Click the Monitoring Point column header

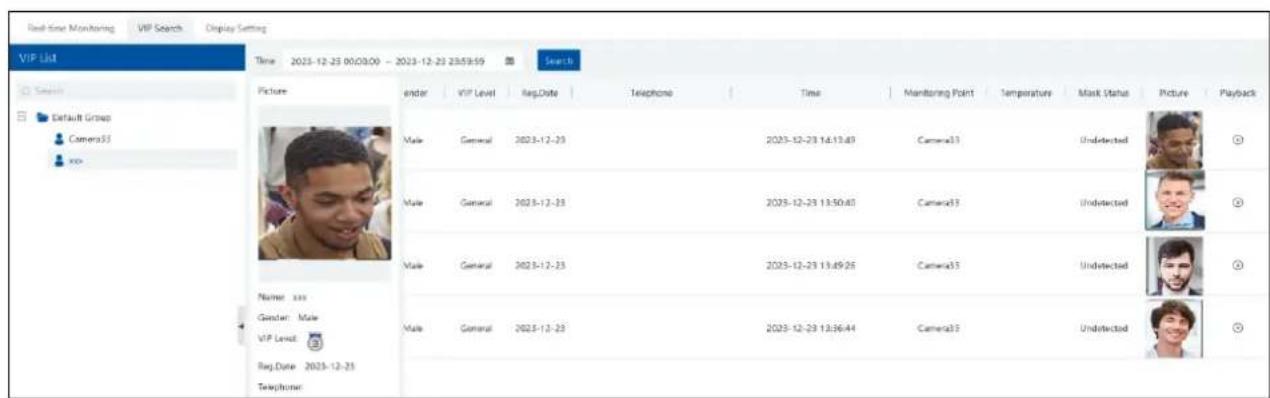(x=939, y=92)
